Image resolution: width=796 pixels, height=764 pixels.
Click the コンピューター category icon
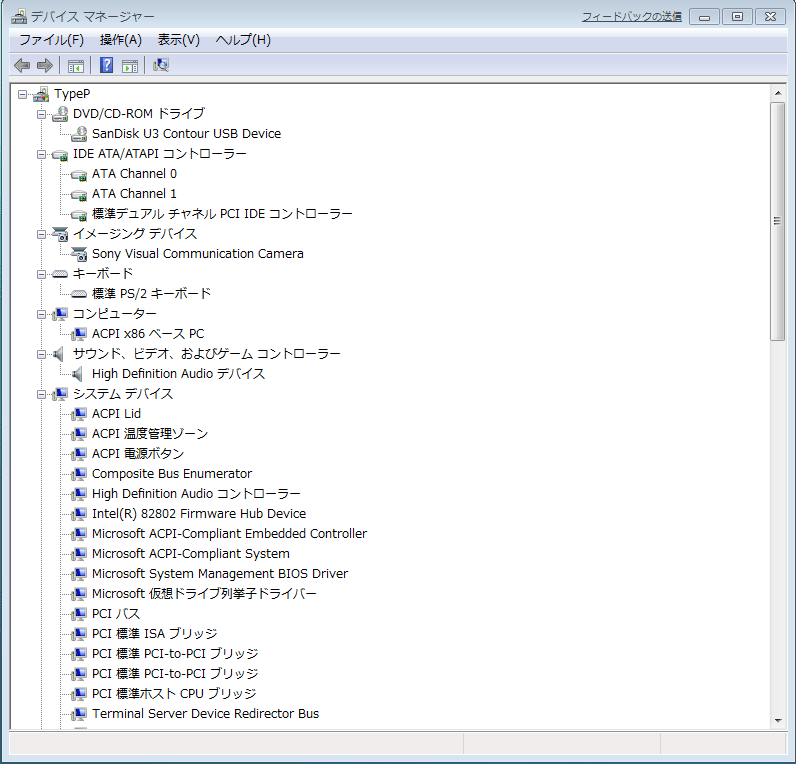(60, 314)
